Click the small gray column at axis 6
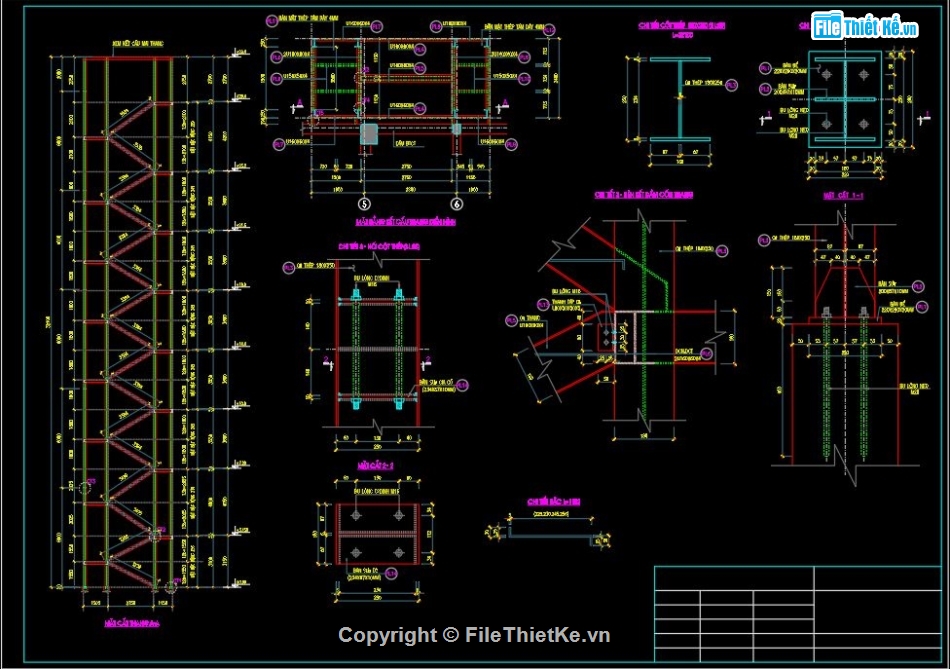Image resolution: width=950 pixels, height=669 pixels. pyautogui.click(x=456, y=128)
